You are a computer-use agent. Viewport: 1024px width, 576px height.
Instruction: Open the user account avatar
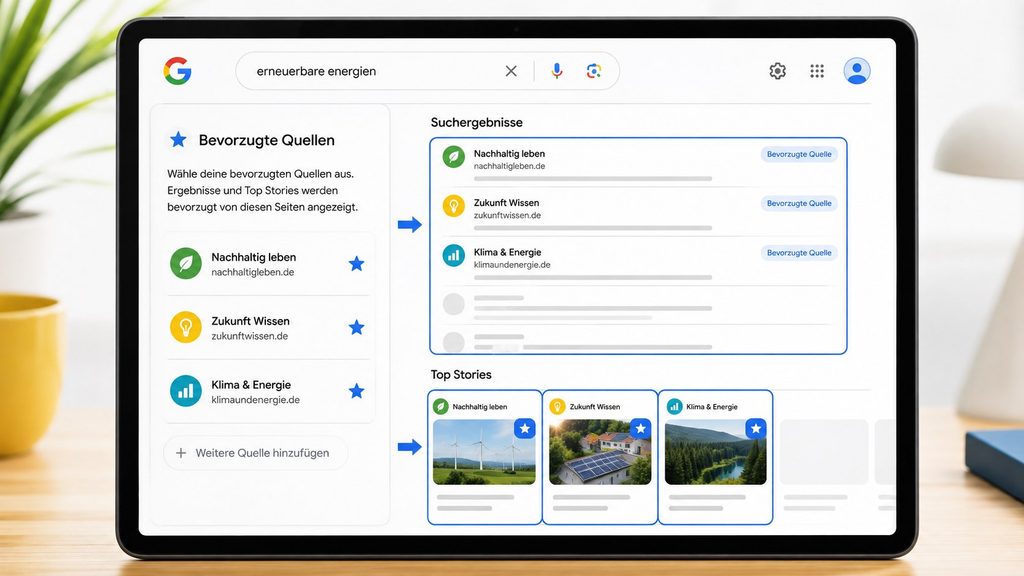tap(857, 71)
